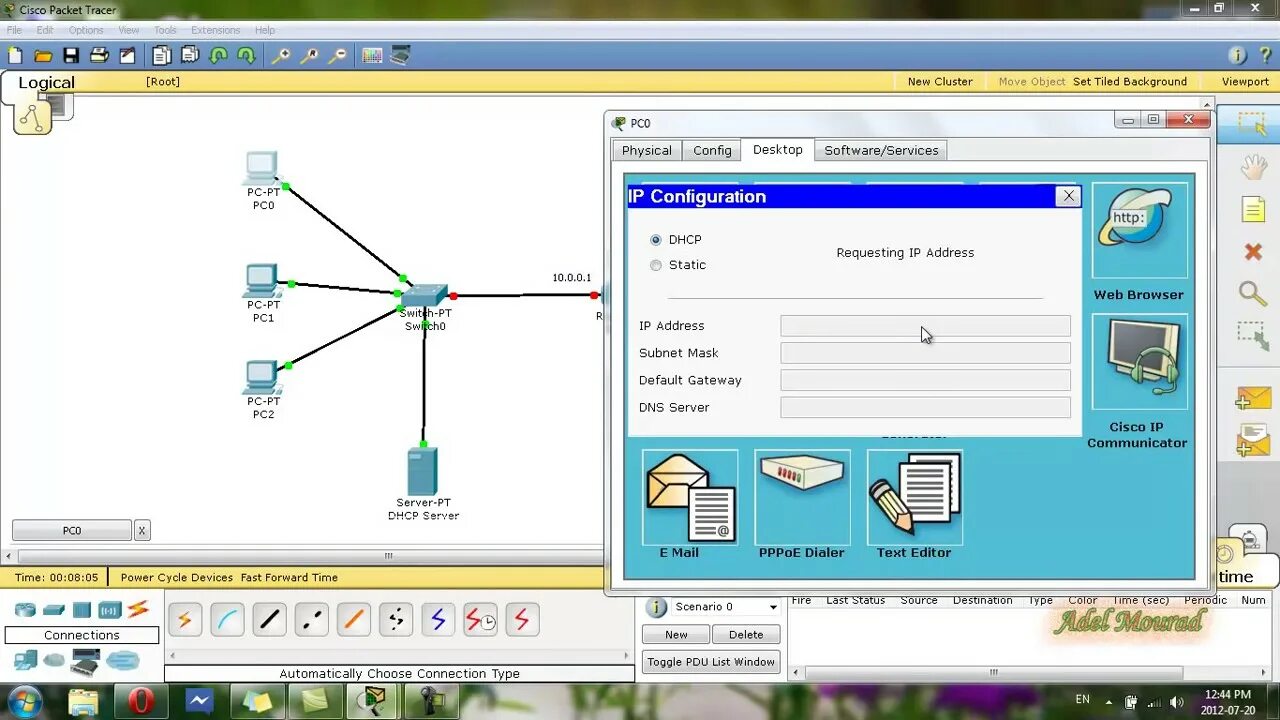1280x720 pixels.
Task: Select the Delete red X tool
Action: point(1253,251)
